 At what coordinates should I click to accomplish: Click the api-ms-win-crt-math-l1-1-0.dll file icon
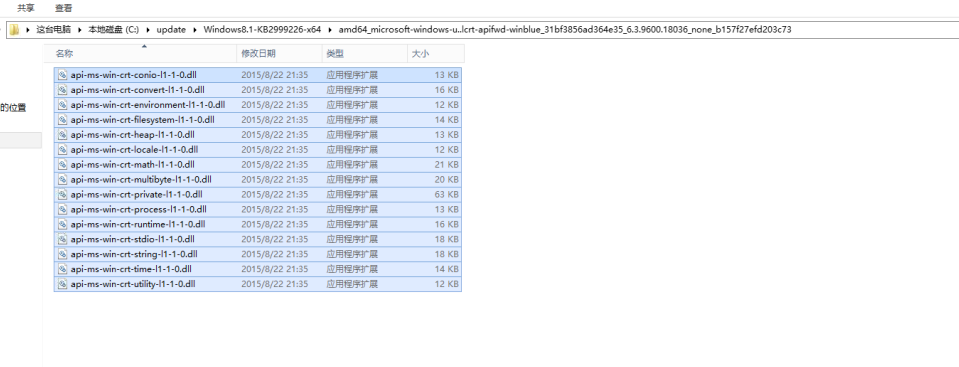click(62, 165)
